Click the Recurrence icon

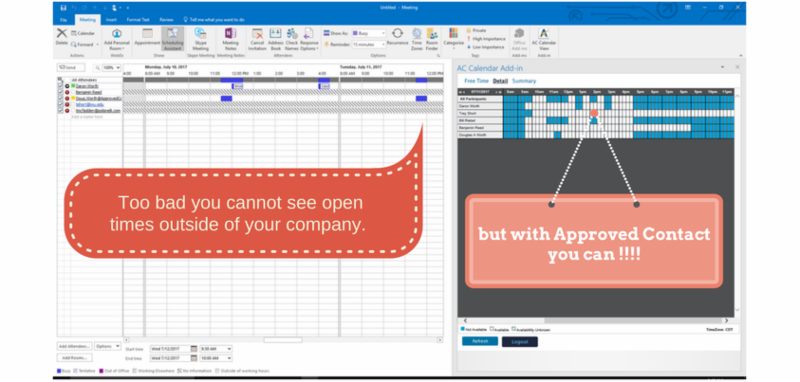(397, 37)
